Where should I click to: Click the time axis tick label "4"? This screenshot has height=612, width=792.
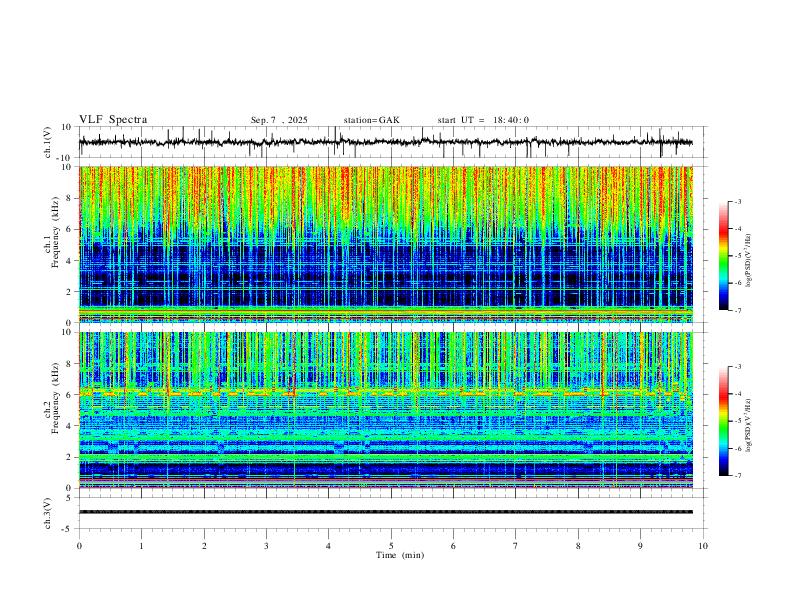328,546
